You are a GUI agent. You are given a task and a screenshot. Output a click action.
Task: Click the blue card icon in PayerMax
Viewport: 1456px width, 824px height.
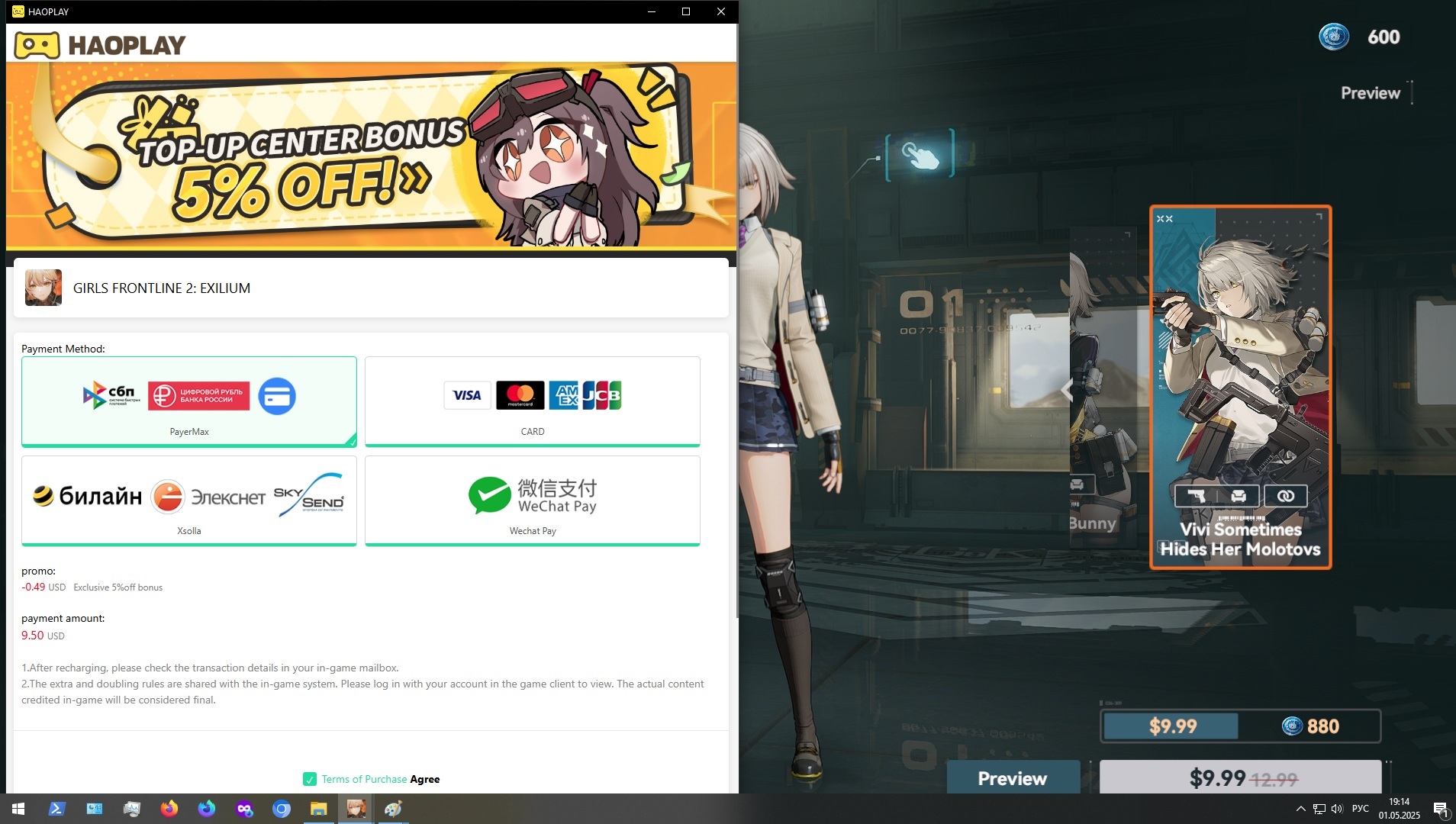(277, 396)
